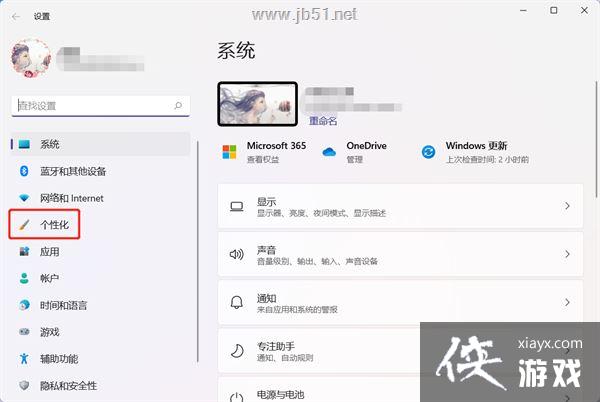Minimize the Settings window
Image resolution: width=600 pixels, height=402 pixels.
click(x=523, y=10)
